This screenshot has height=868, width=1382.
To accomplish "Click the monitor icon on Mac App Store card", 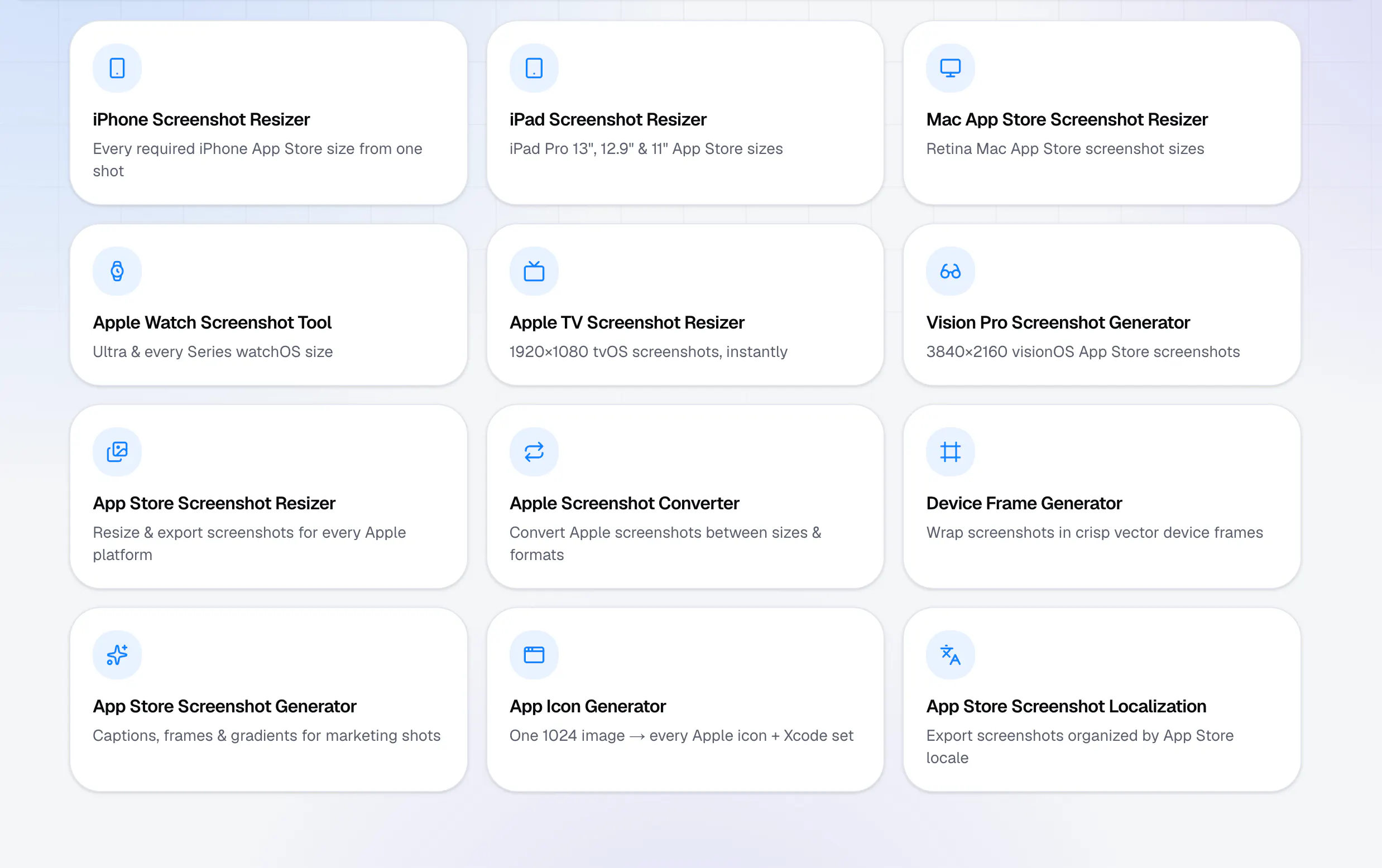I will (x=951, y=67).
